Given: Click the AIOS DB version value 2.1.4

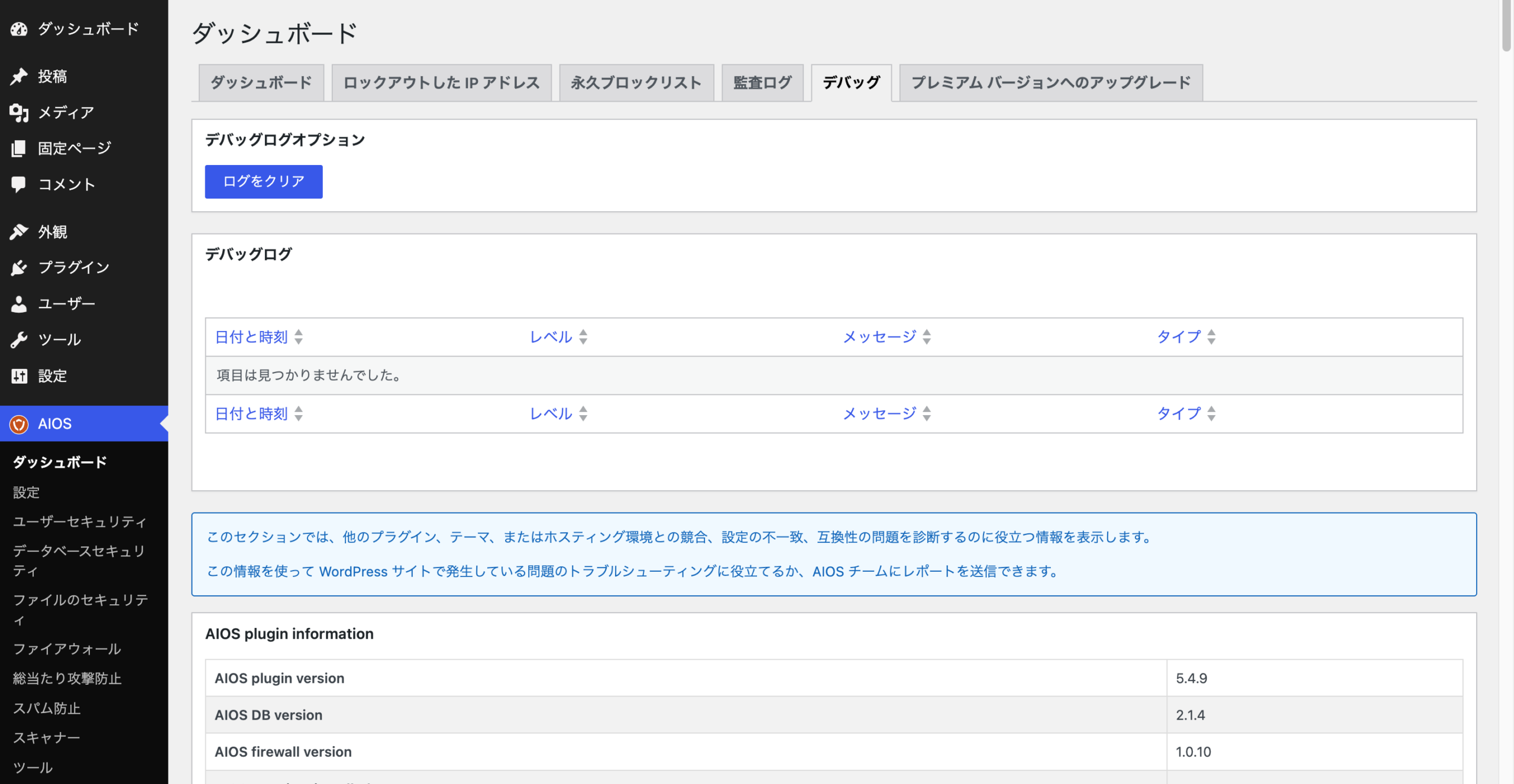Looking at the screenshot, I should (1190, 715).
